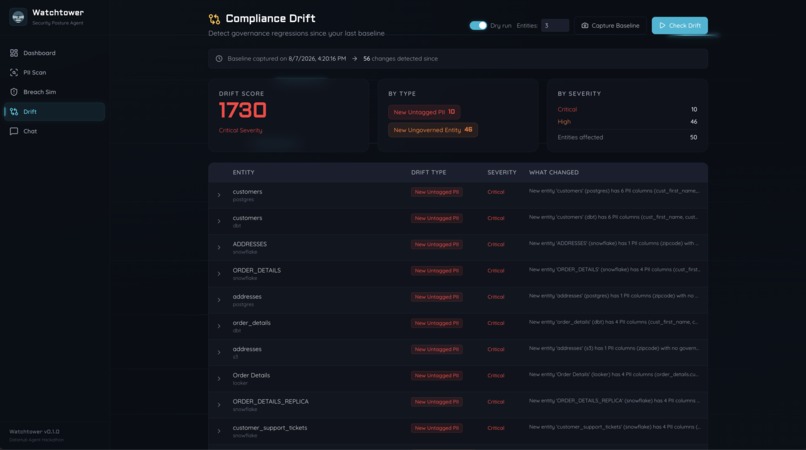Click the Breach Sim shield icon
Viewport: 806px width, 450px height.
(14, 92)
